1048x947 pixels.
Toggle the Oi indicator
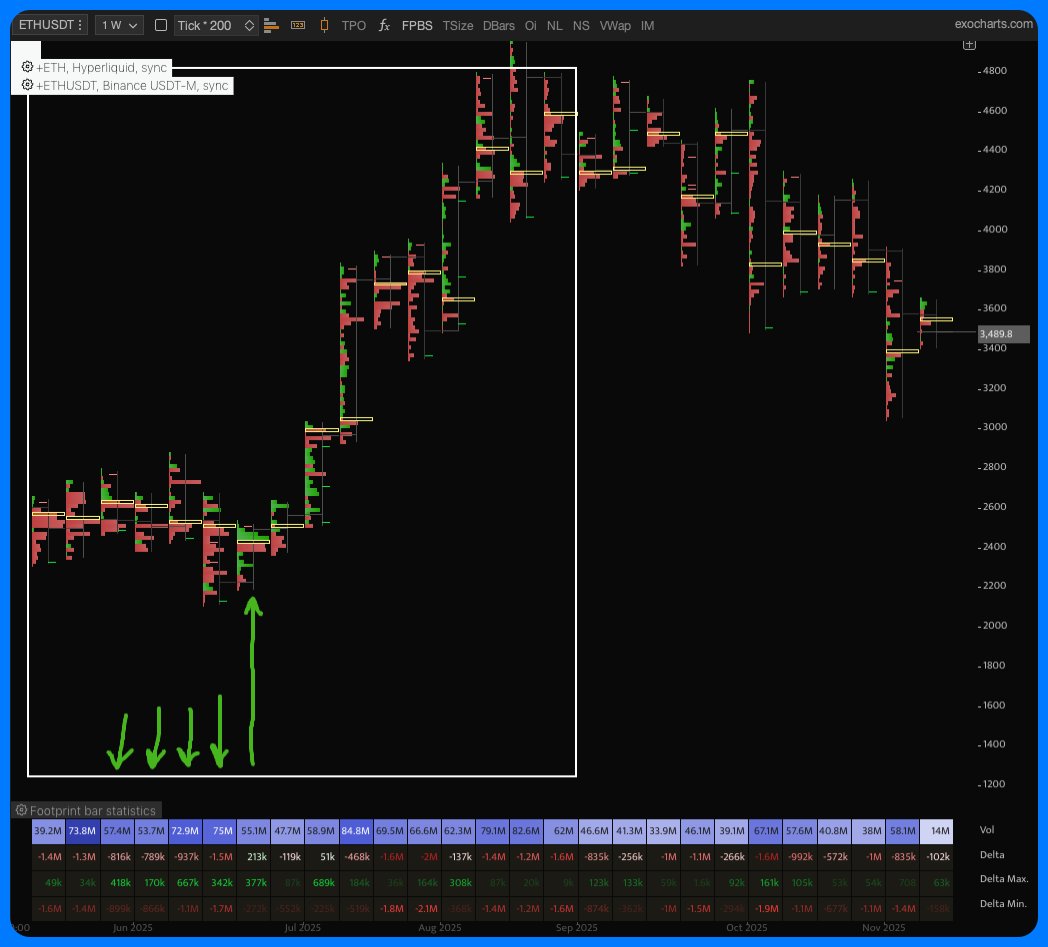[x=531, y=25]
